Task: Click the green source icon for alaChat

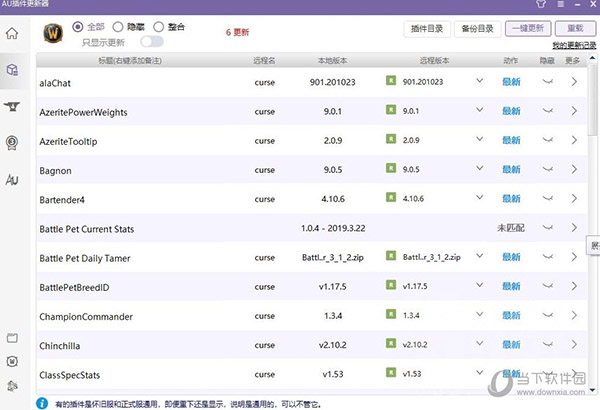Action: click(x=391, y=80)
